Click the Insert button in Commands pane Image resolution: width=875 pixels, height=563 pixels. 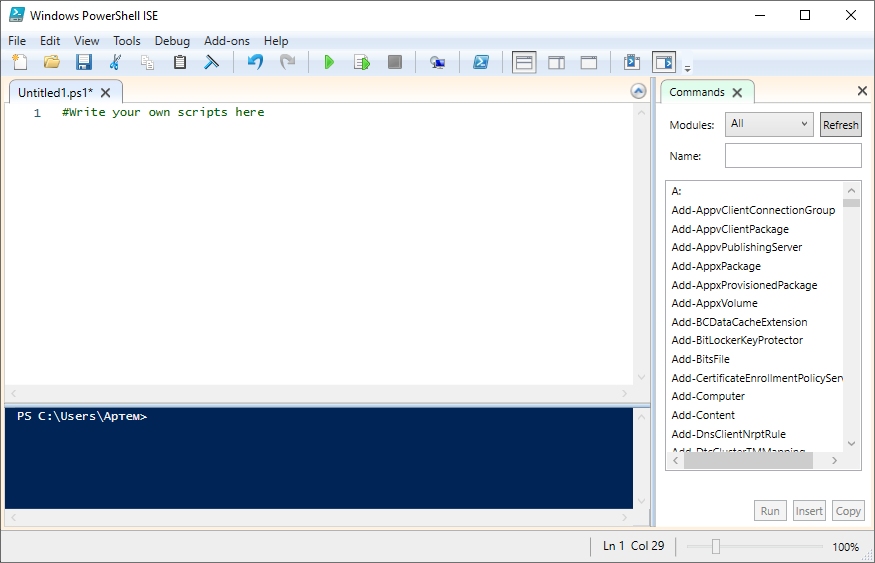[x=809, y=511]
